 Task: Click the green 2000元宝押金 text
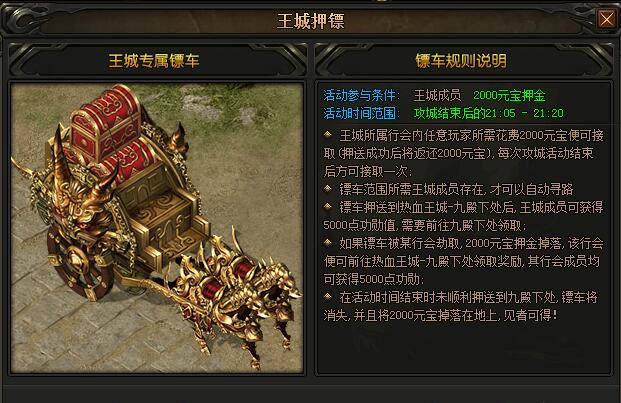click(509, 95)
